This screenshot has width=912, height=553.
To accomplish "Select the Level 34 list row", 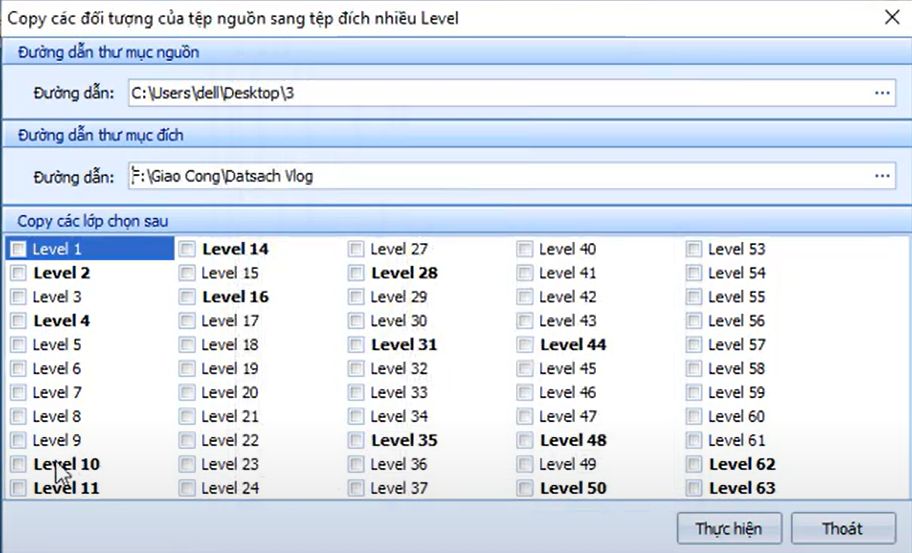I will [x=428, y=416].
